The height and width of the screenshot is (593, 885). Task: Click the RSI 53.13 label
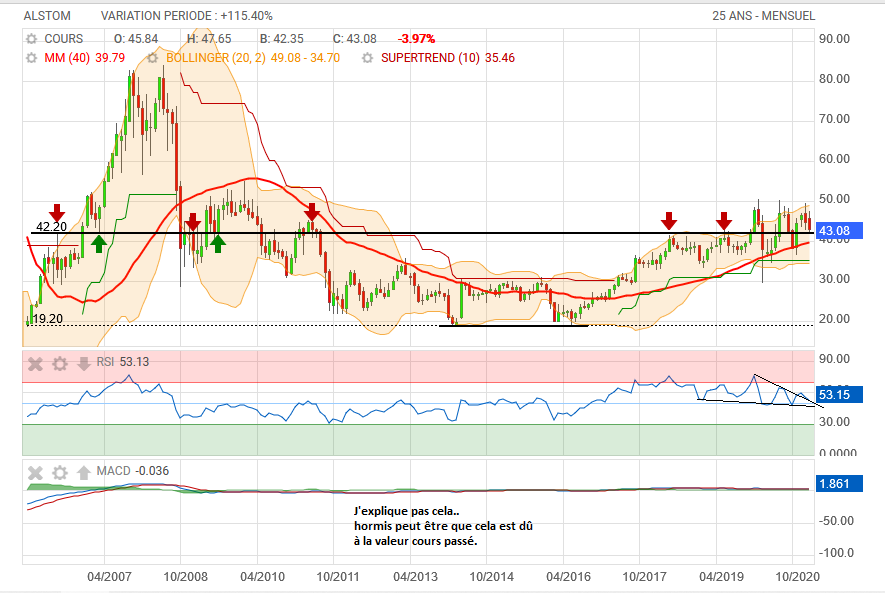(x=122, y=362)
